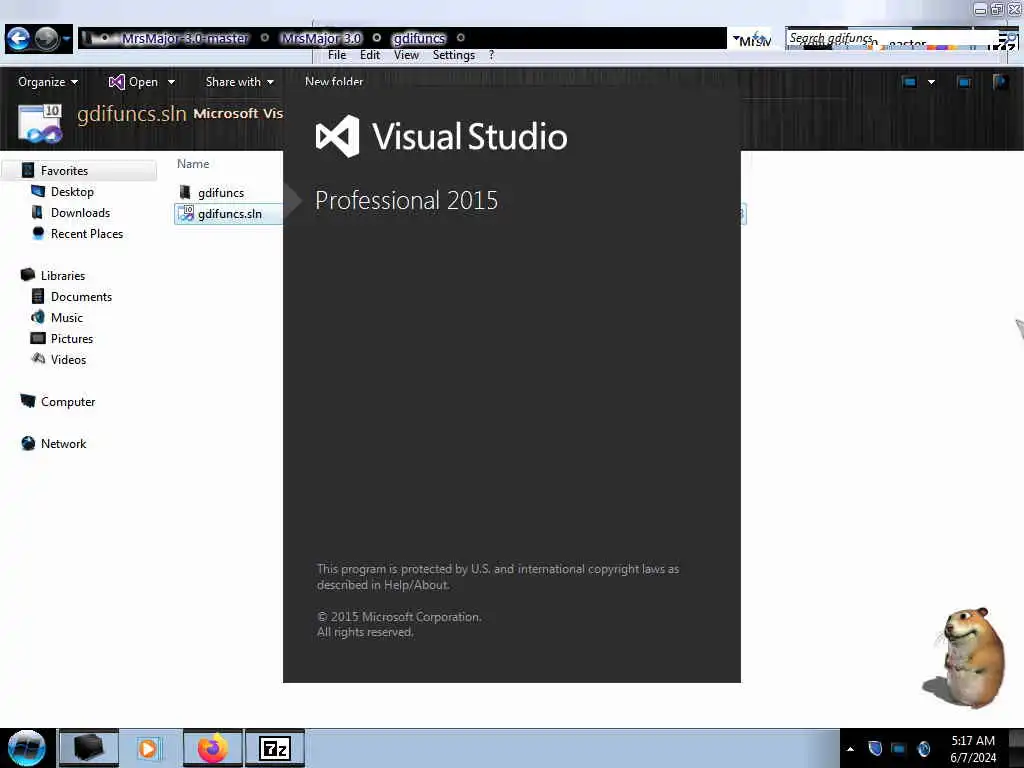Viewport: 1024px width, 768px height.
Task: Select the gdifuncs.sln file
Action: 229,214
